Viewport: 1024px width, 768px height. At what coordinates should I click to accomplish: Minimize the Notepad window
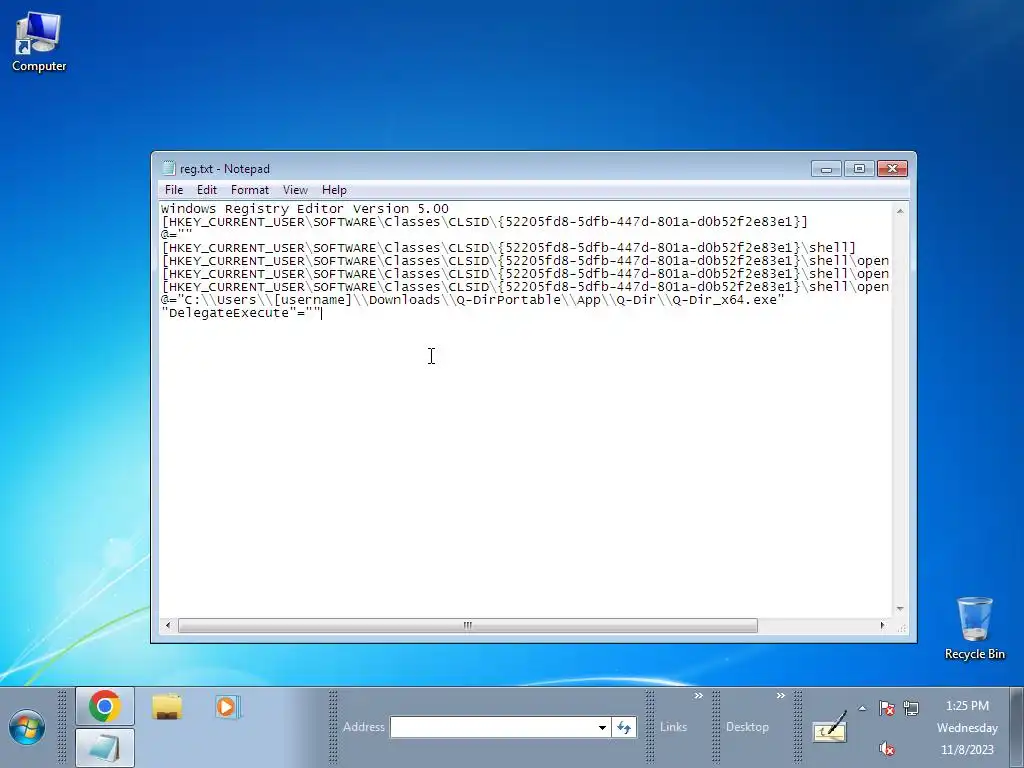[826, 169]
